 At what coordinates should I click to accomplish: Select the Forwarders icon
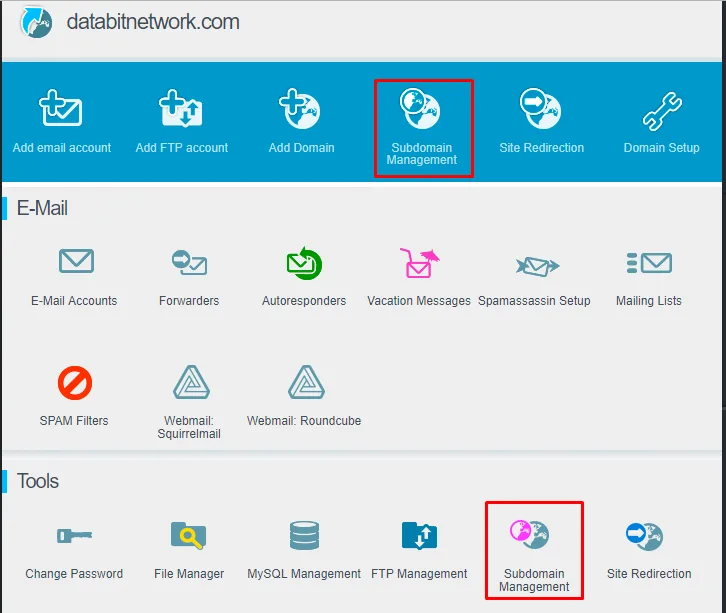click(188, 263)
